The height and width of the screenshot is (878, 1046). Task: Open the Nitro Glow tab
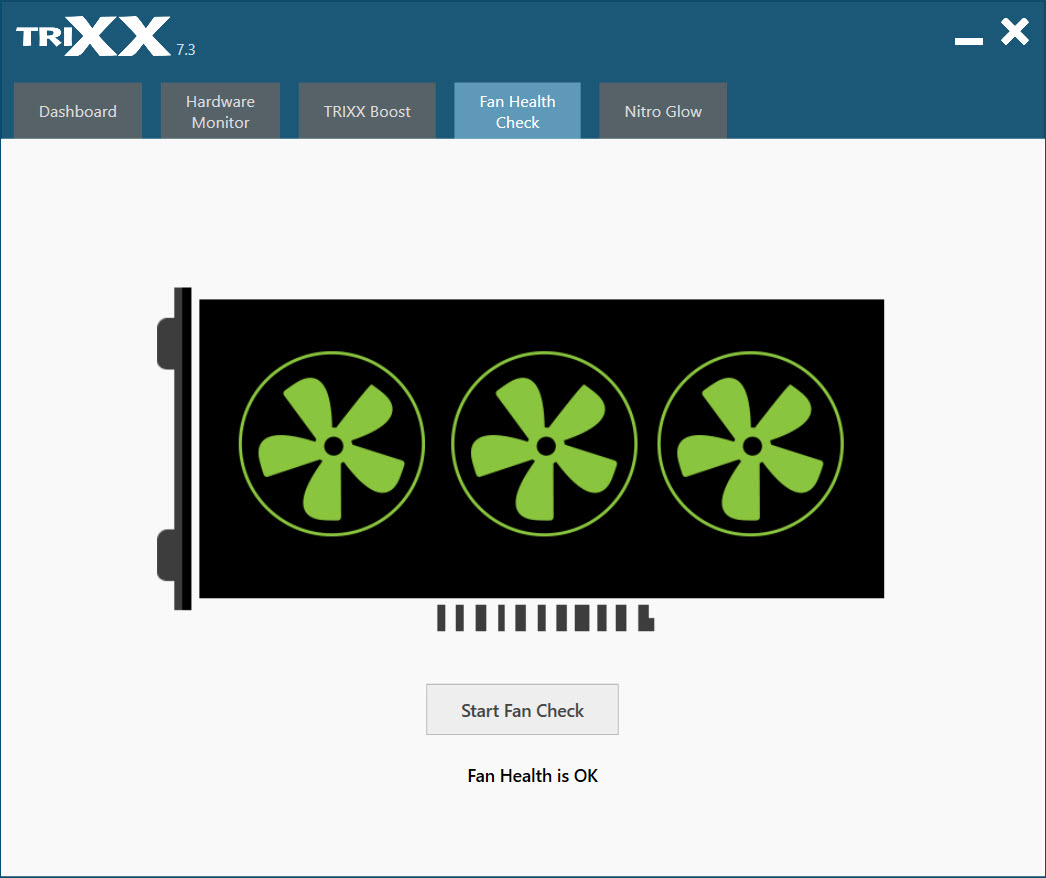[x=663, y=111]
